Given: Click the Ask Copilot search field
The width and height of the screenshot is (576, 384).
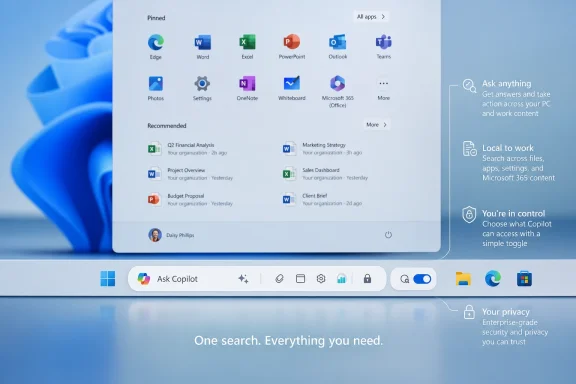Looking at the screenshot, I should click(x=257, y=279).
